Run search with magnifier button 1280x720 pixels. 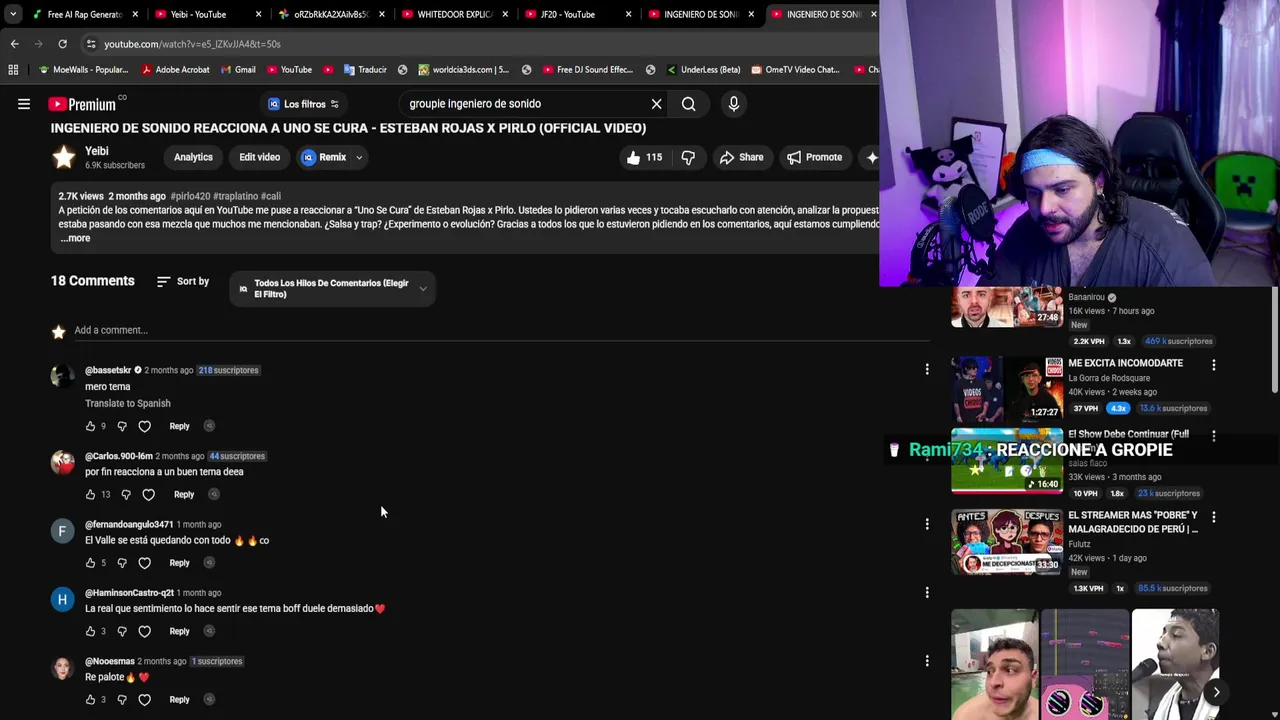[689, 104]
